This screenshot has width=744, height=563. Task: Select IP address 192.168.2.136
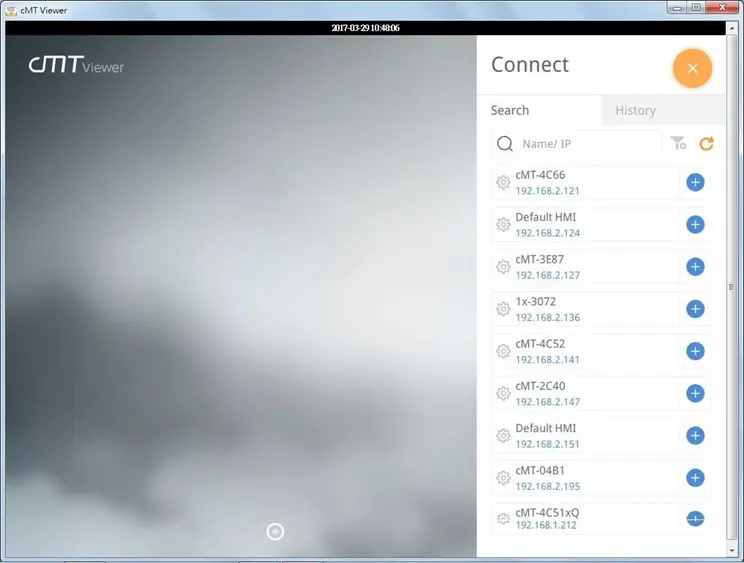coord(548,318)
